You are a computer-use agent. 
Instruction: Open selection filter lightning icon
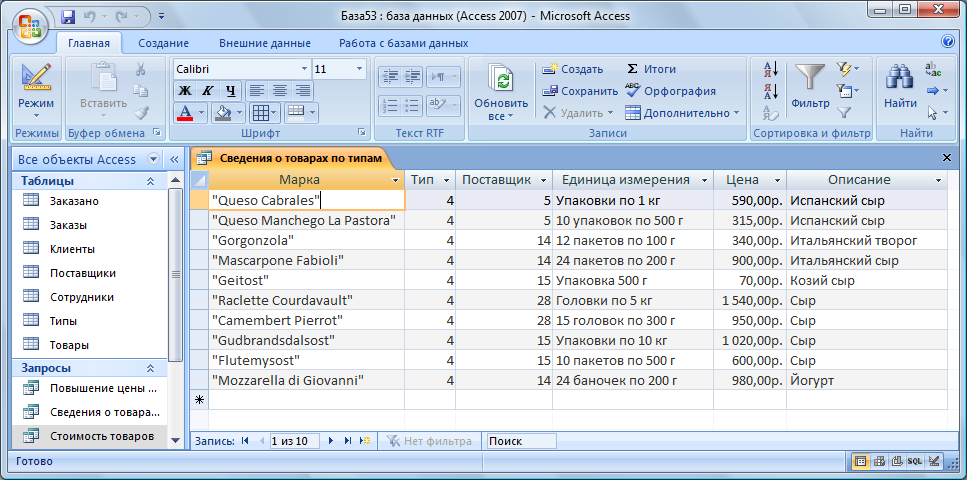pos(847,68)
